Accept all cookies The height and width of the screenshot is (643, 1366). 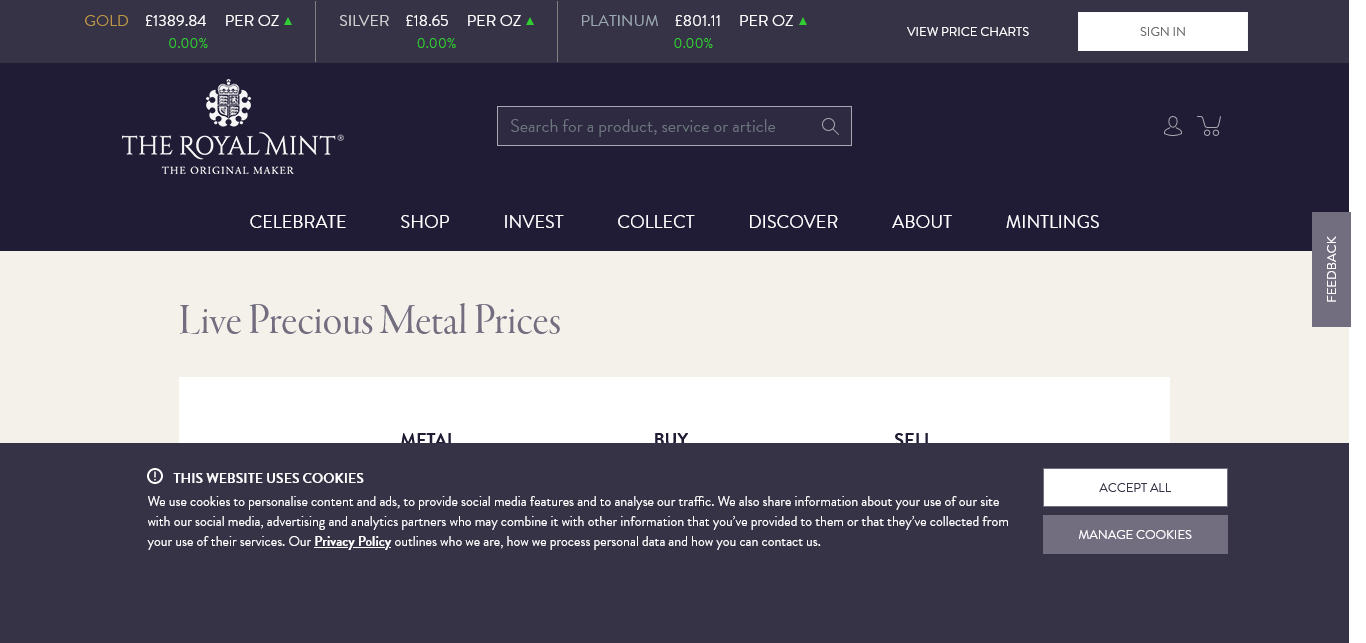tap(1135, 488)
